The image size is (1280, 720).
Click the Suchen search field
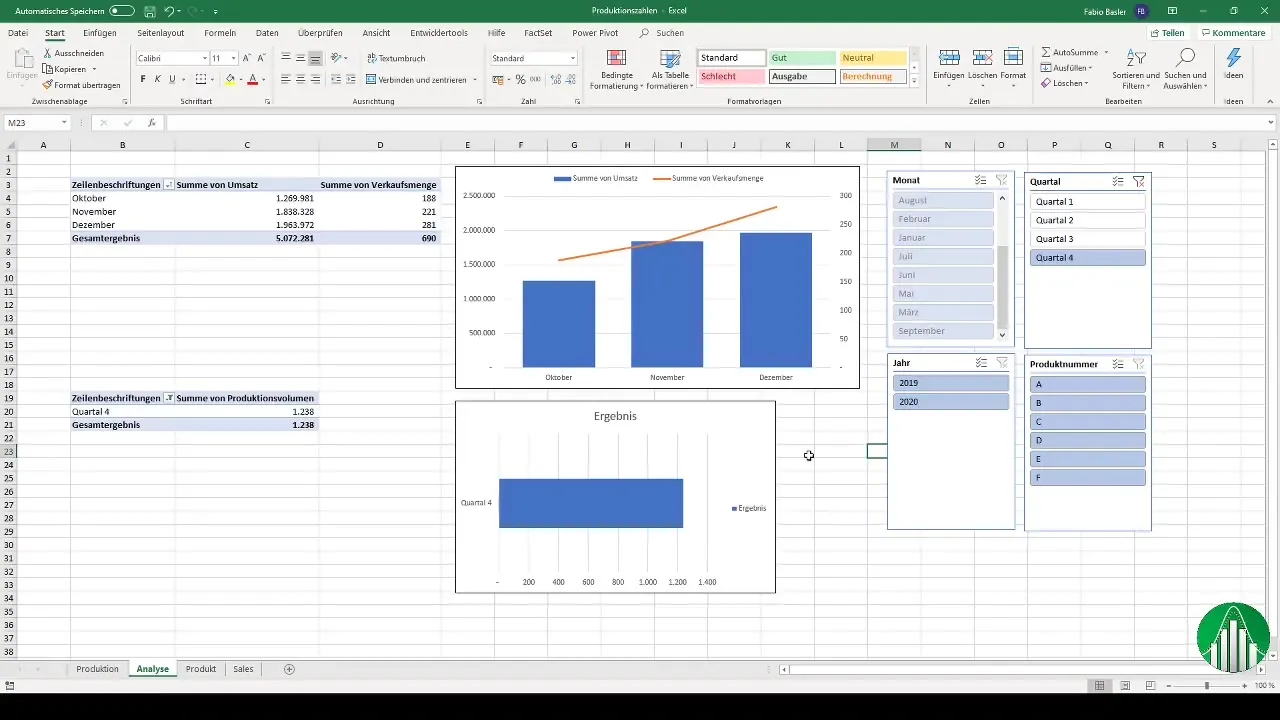(x=670, y=33)
